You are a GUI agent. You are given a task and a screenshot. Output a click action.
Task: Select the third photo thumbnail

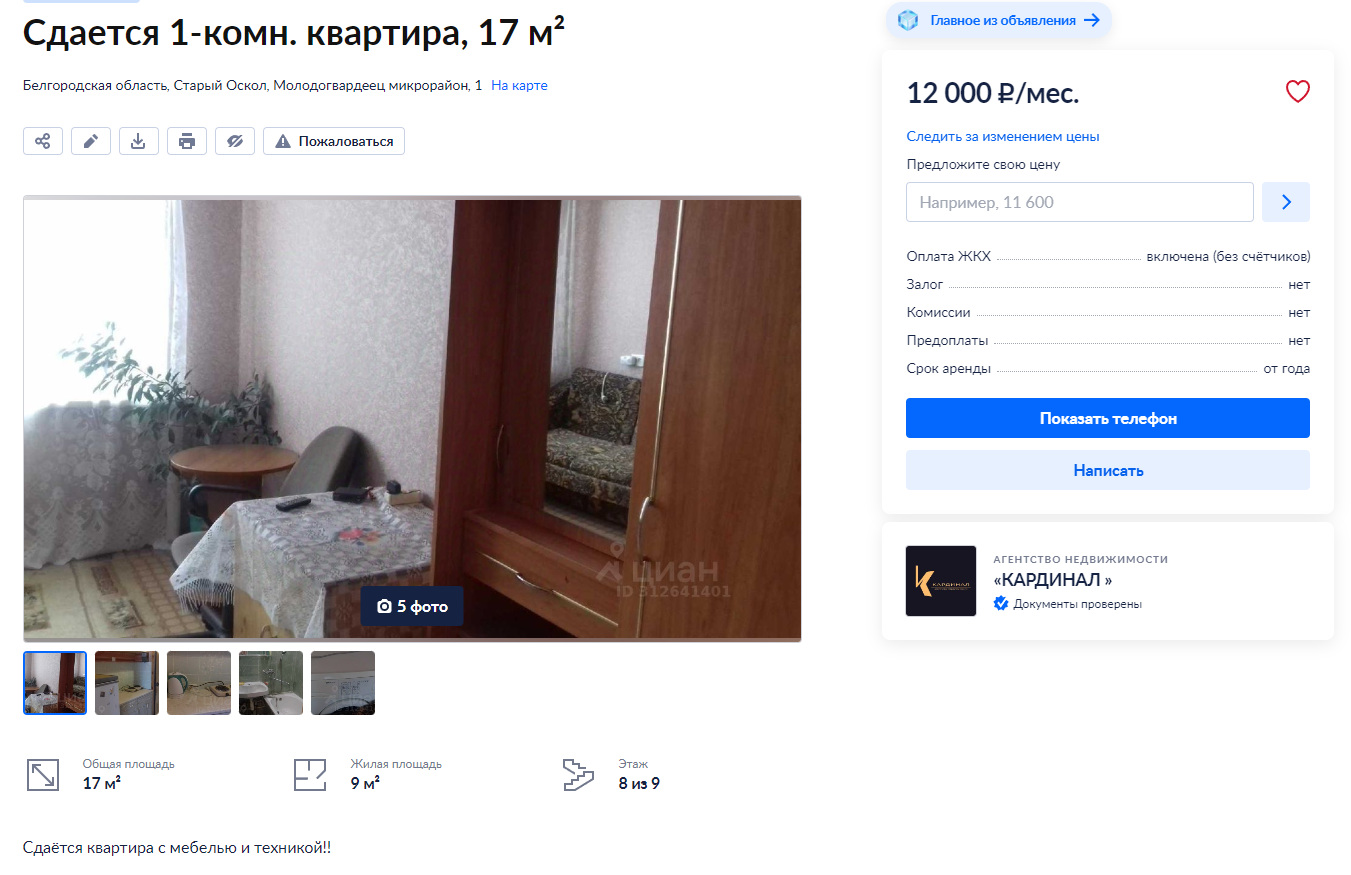[x=199, y=683]
